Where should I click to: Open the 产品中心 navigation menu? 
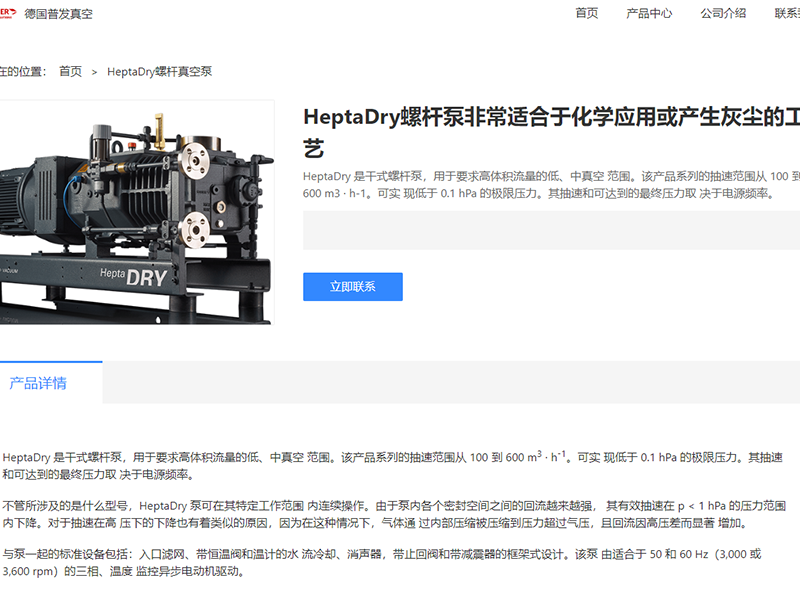[x=649, y=13]
